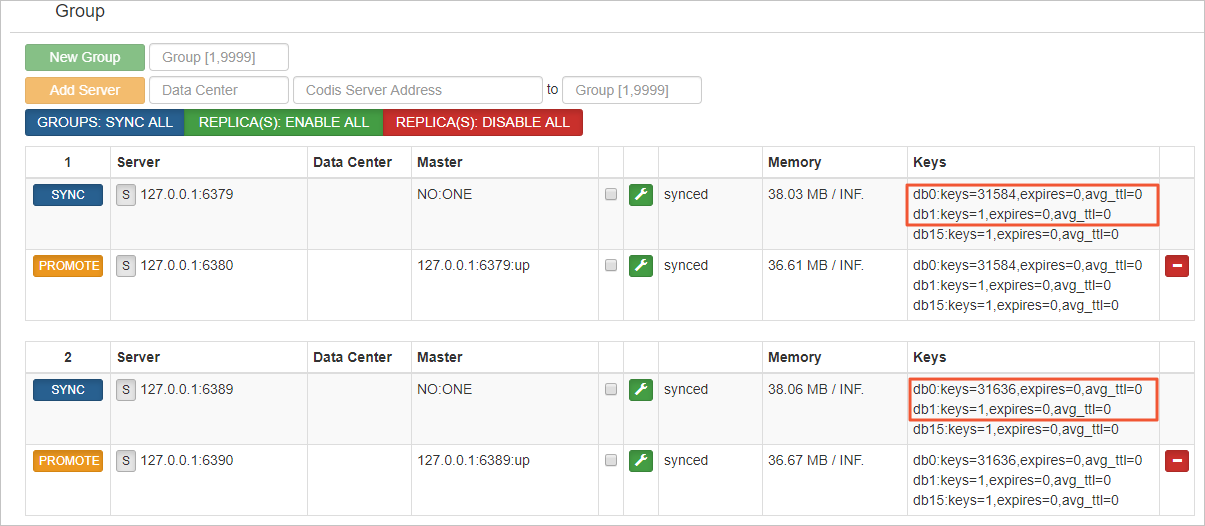Click SYNC button for group 2

pos(68,390)
